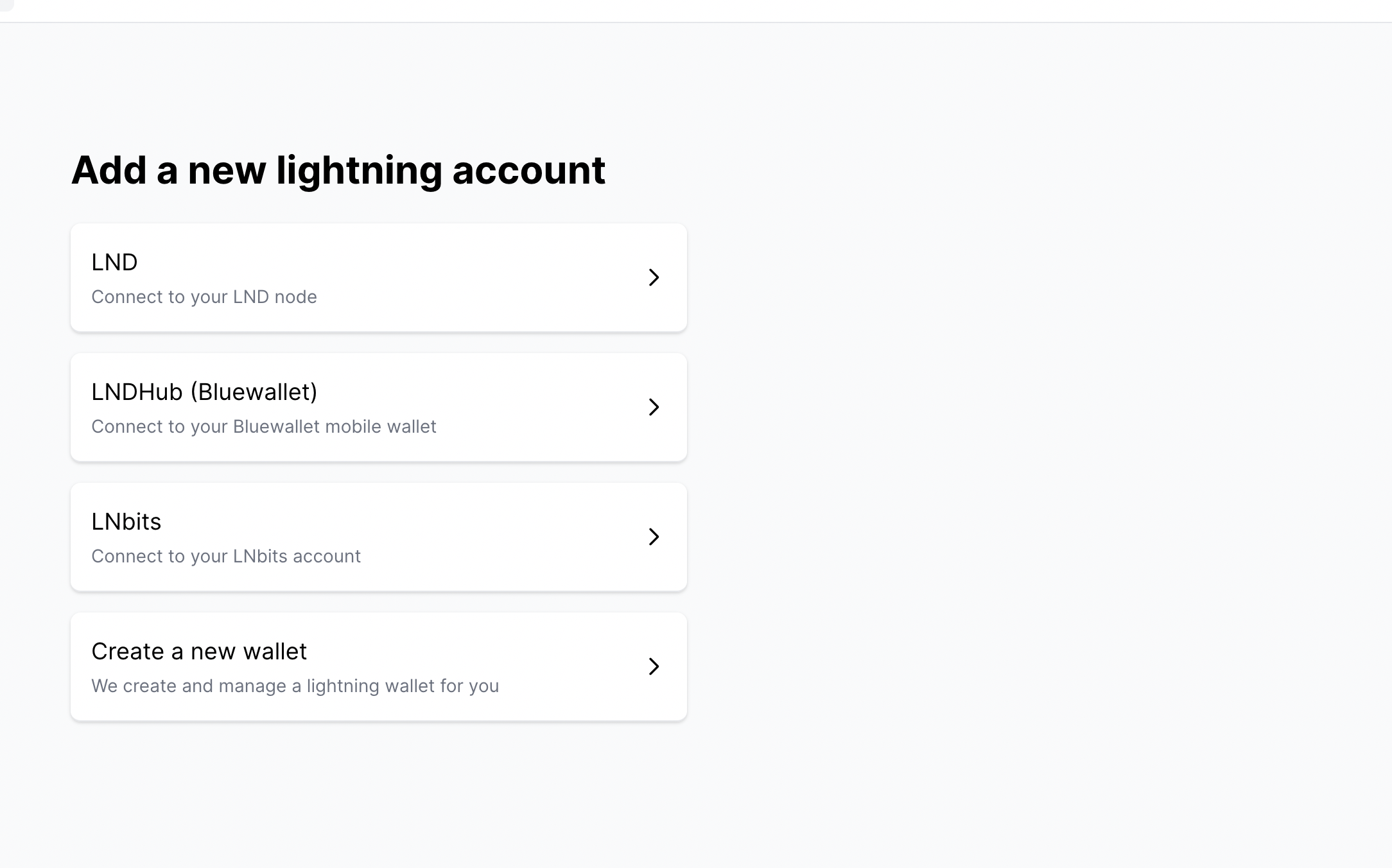Expand the LND card via its chevron
The height and width of the screenshot is (868, 1392).
pyautogui.click(x=654, y=277)
